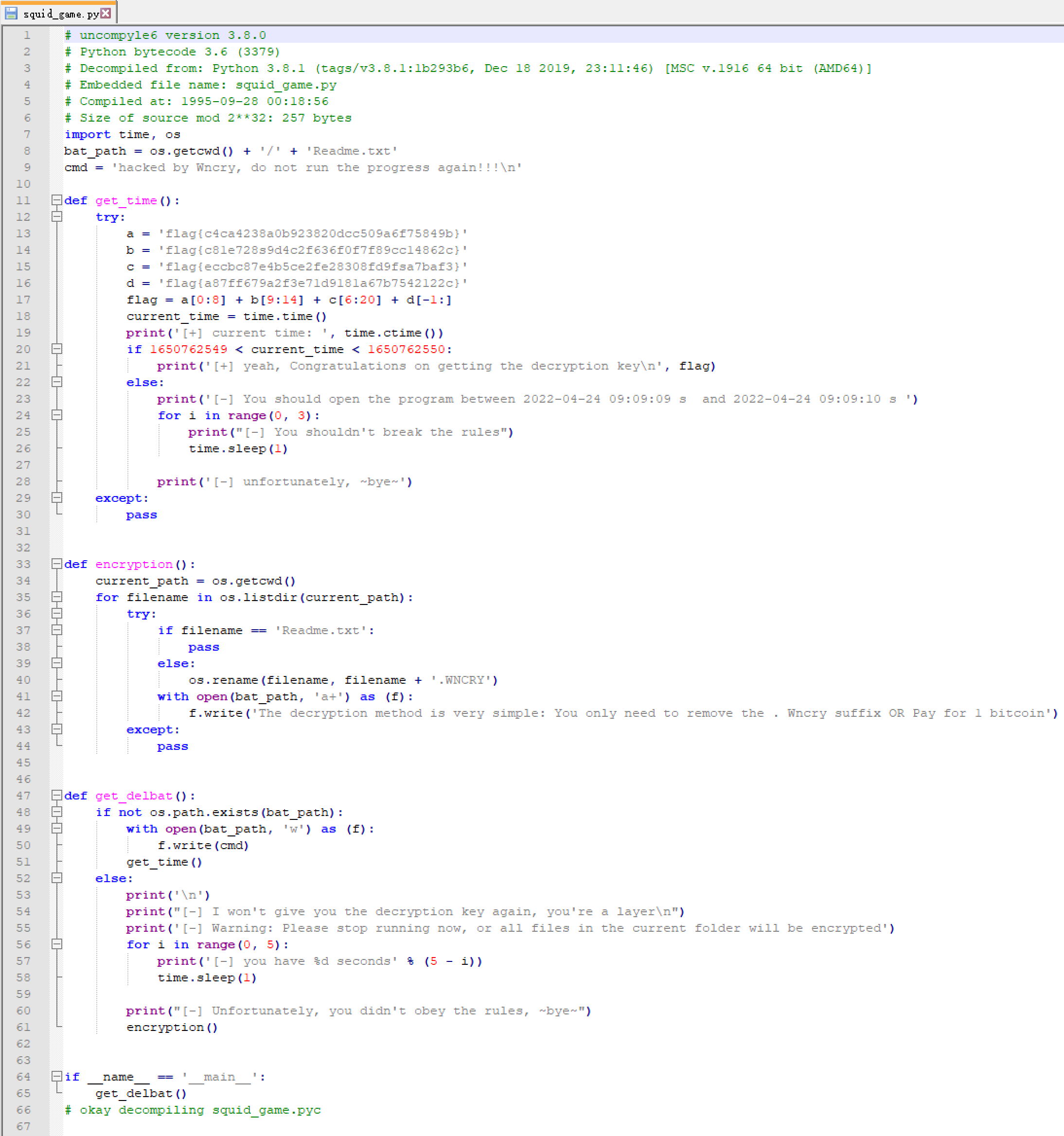Click line number 1 in the margin
The image size is (1064, 1136).
(27, 35)
